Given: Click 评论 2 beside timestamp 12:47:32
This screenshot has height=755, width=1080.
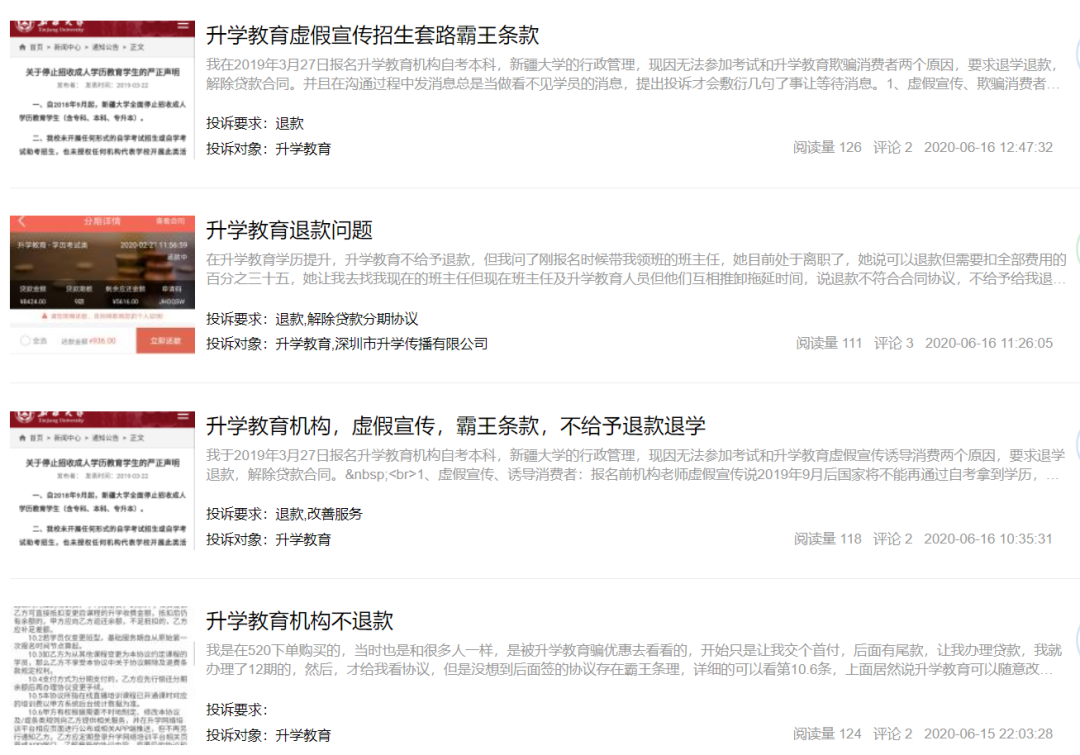Looking at the screenshot, I should (x=893, y=147).
